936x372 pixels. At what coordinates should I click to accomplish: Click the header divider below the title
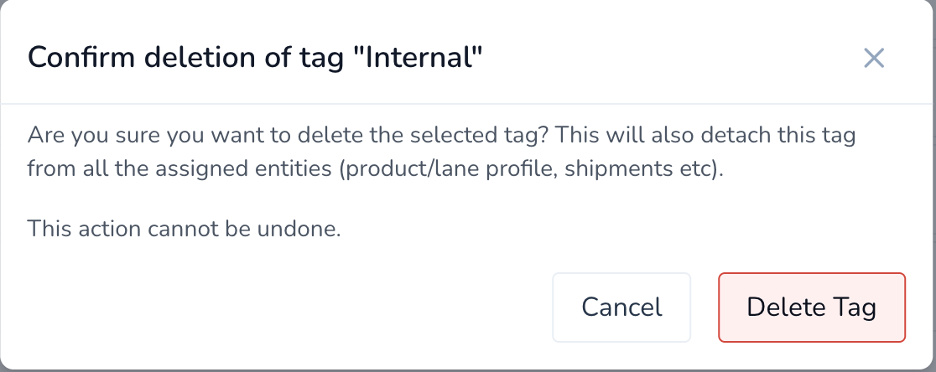click(x=468, y=104)
